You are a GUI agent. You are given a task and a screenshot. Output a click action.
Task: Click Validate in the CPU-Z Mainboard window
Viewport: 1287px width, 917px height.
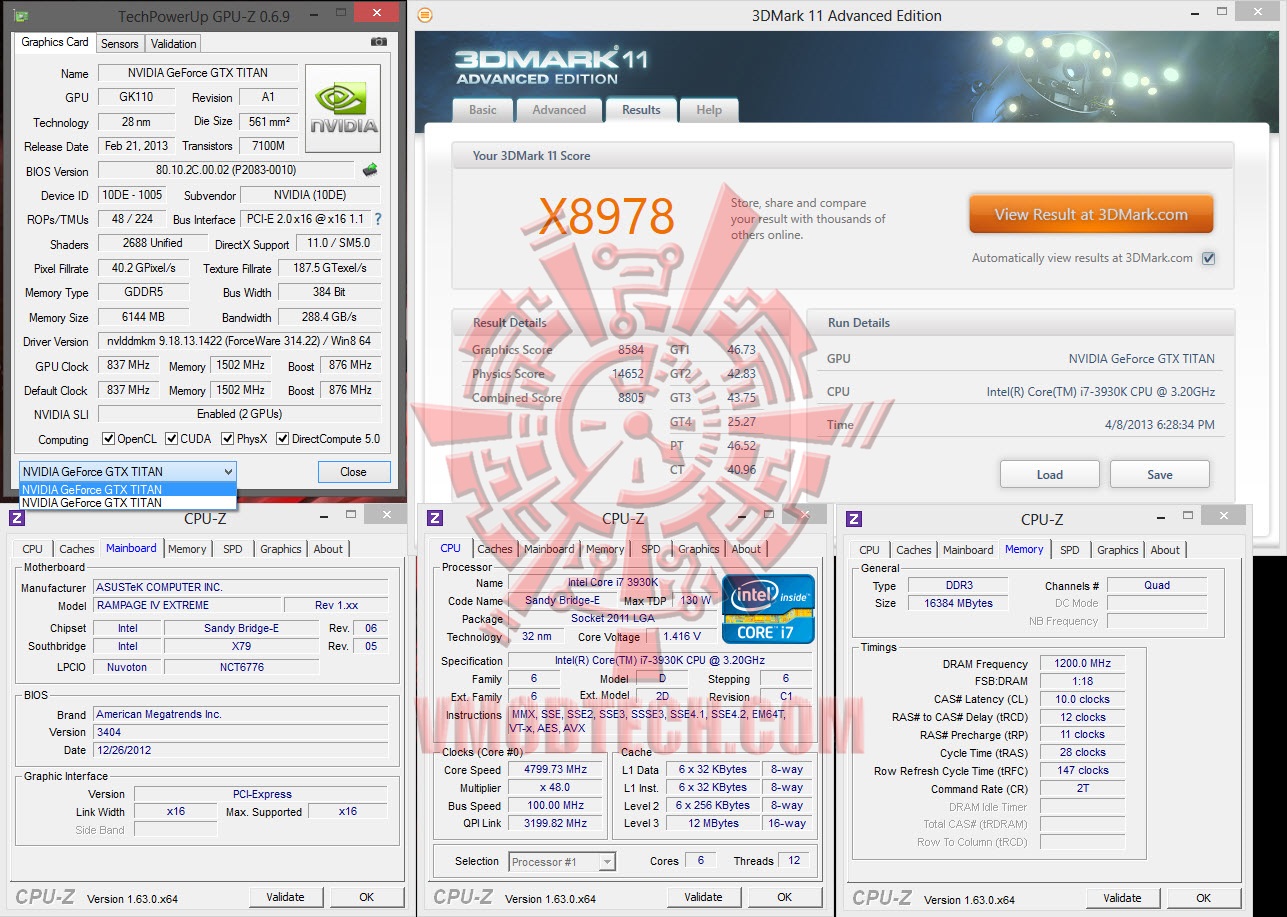[285, 897]
